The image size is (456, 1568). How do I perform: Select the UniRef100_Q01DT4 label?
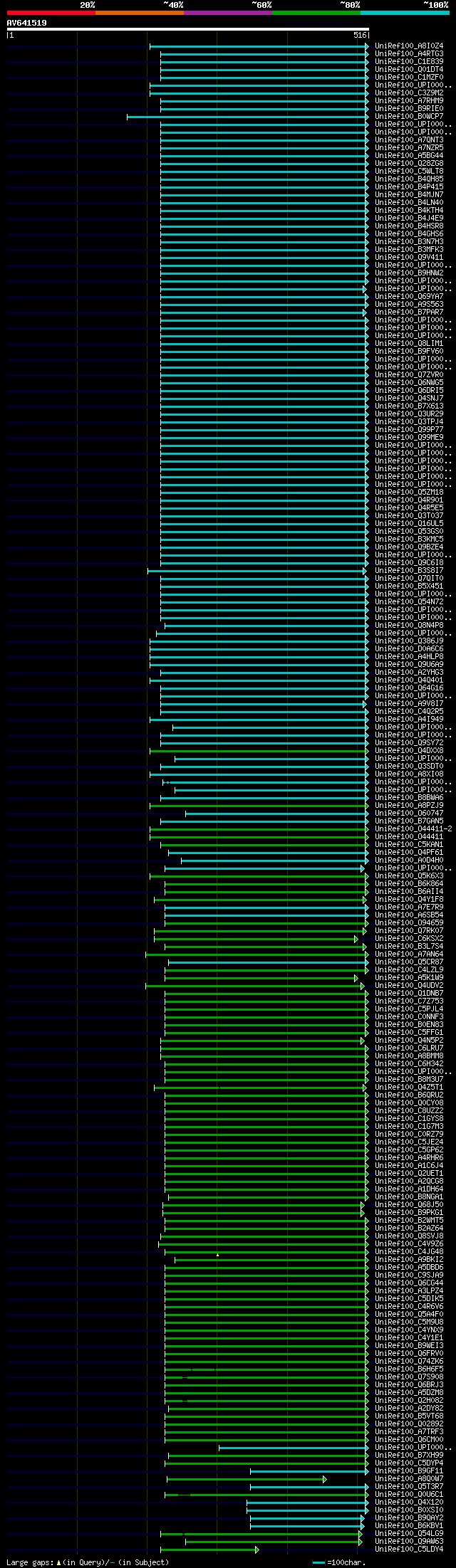(x=409, y=69)
